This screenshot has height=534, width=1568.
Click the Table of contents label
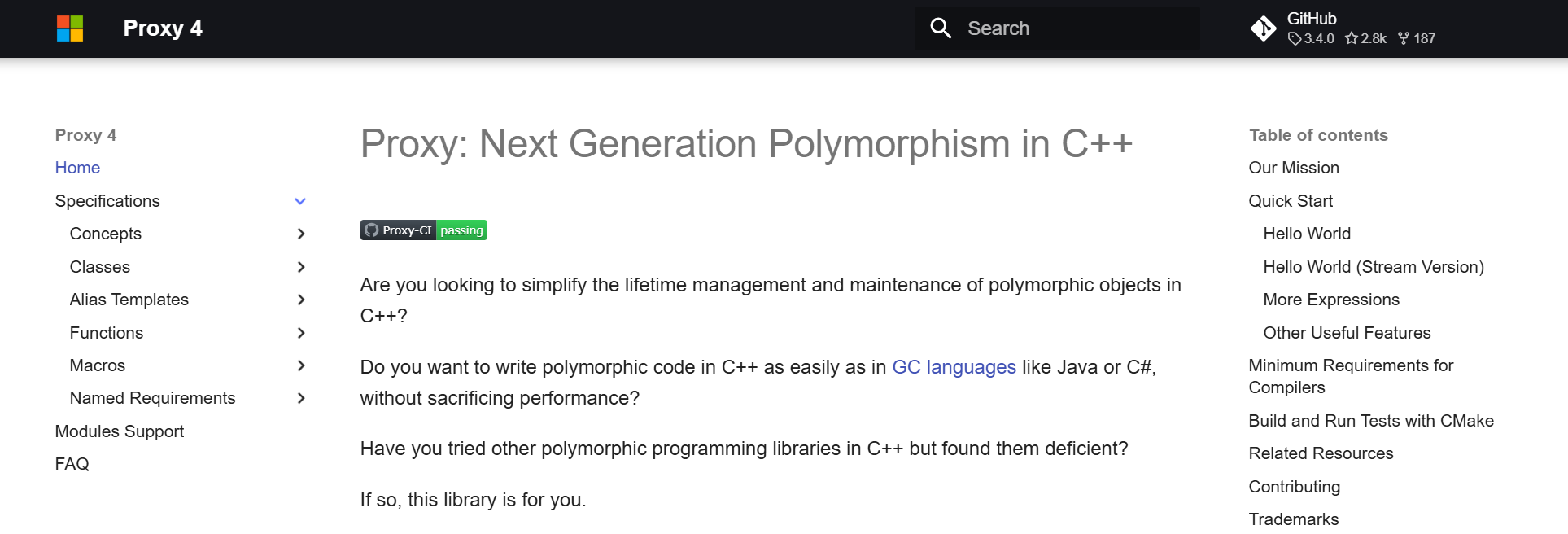click(x=1318, y=135)
